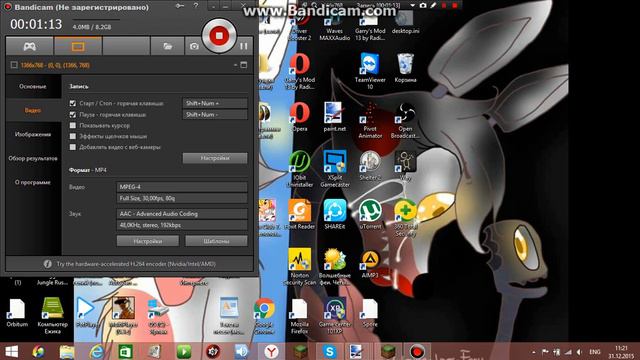
Task: Toggle Пауза hotkey checkbox
Action: click(x=73, y=115)
